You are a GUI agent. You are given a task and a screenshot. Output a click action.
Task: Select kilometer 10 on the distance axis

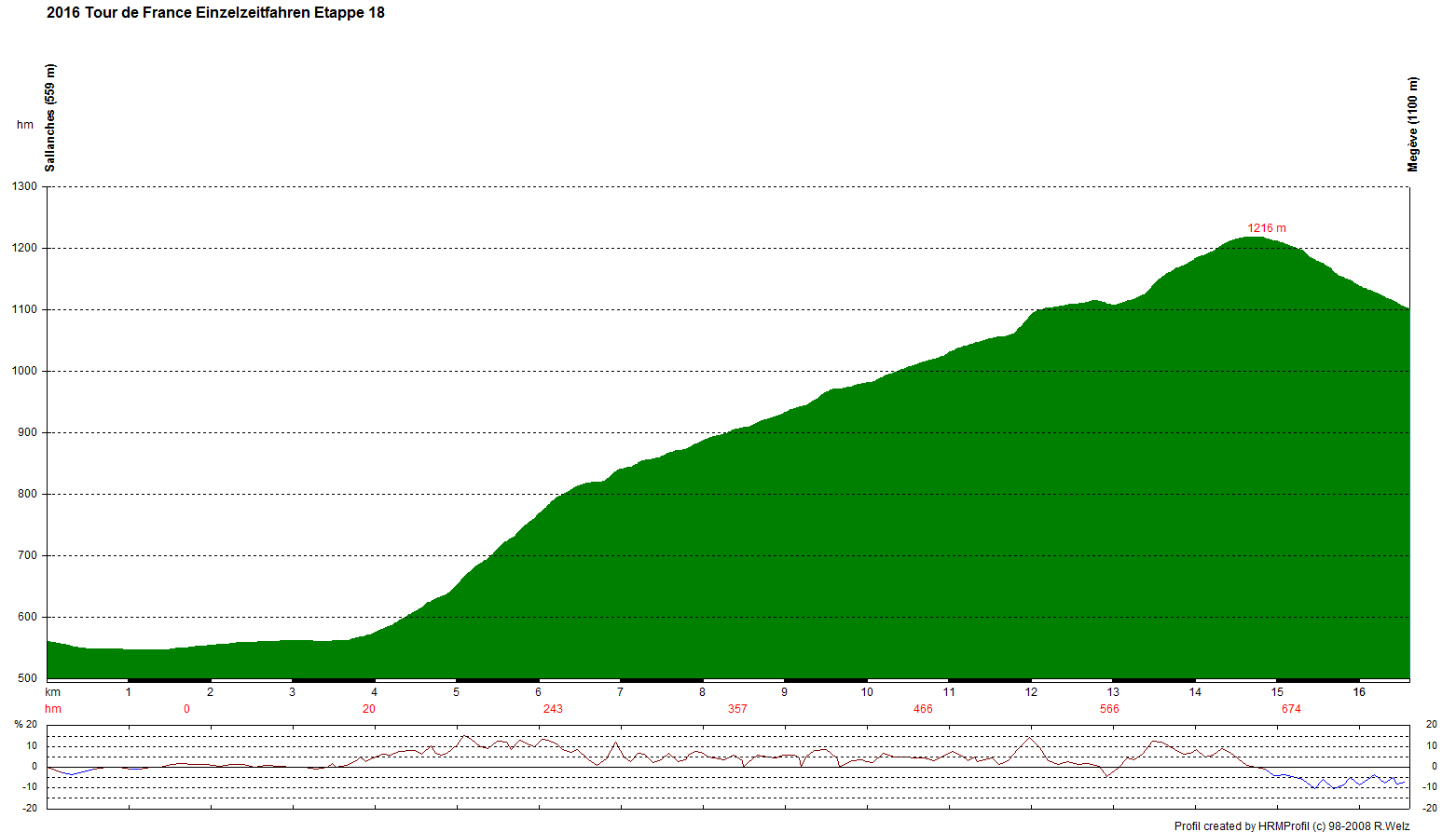coord(867,692)
